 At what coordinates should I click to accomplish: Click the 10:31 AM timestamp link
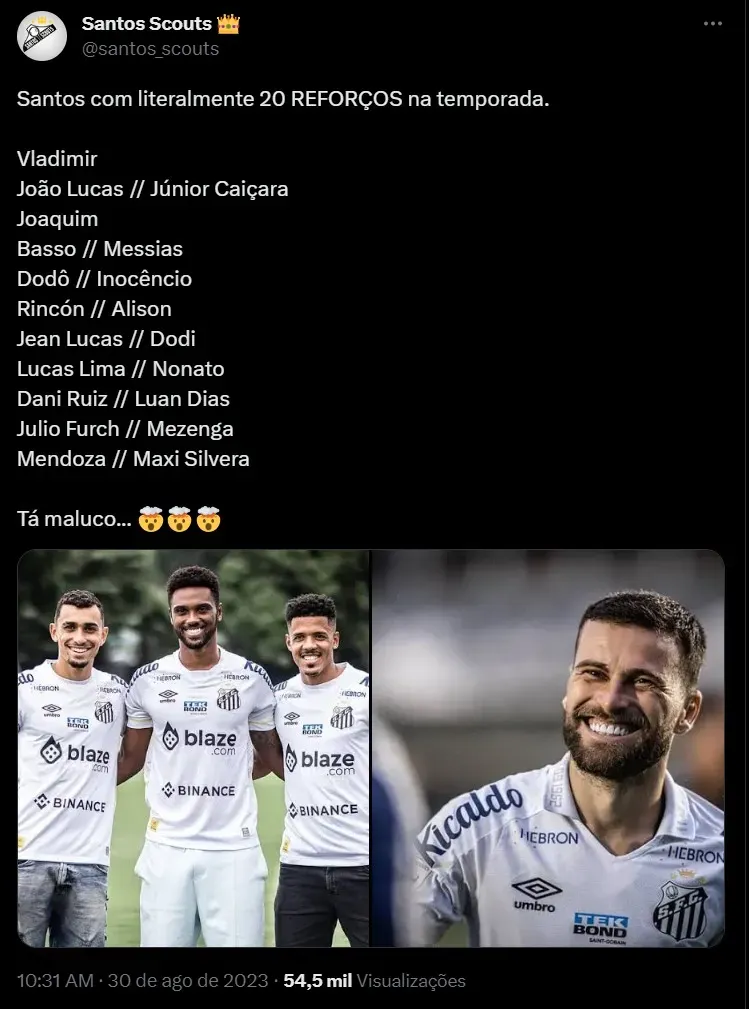[55, 981]
